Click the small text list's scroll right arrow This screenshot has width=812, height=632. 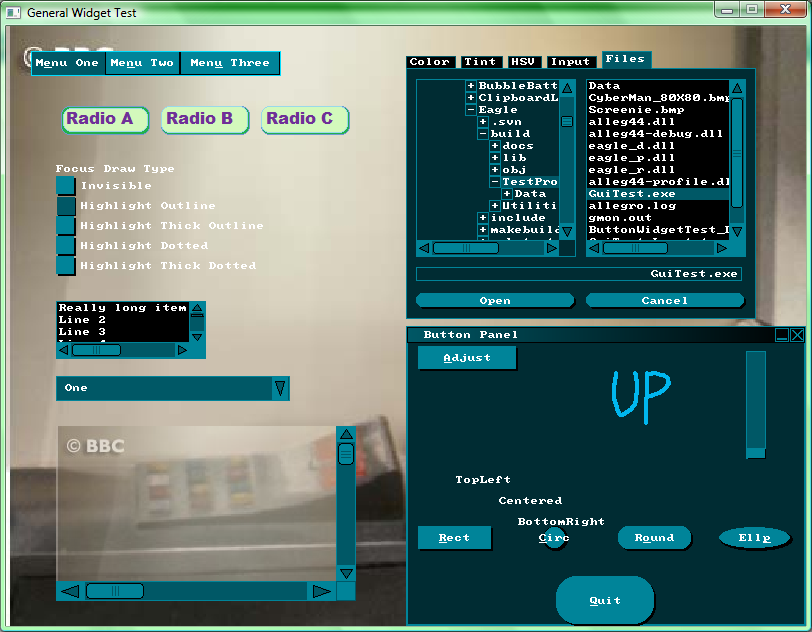click(182, 350)
